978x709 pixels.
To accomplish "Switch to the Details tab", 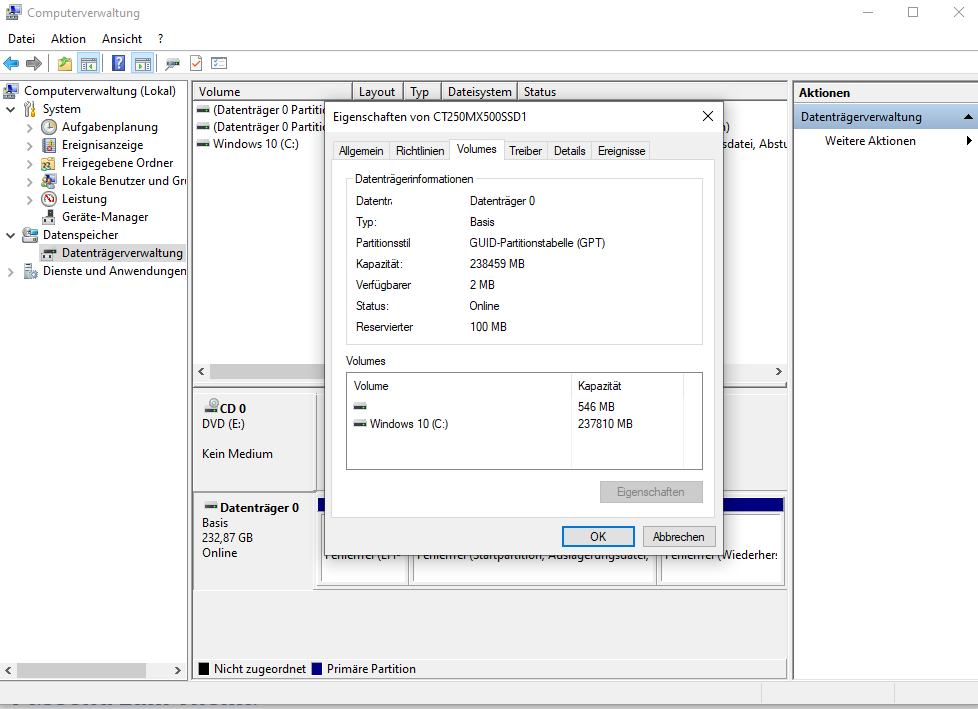I will click(x=569, y=151).
